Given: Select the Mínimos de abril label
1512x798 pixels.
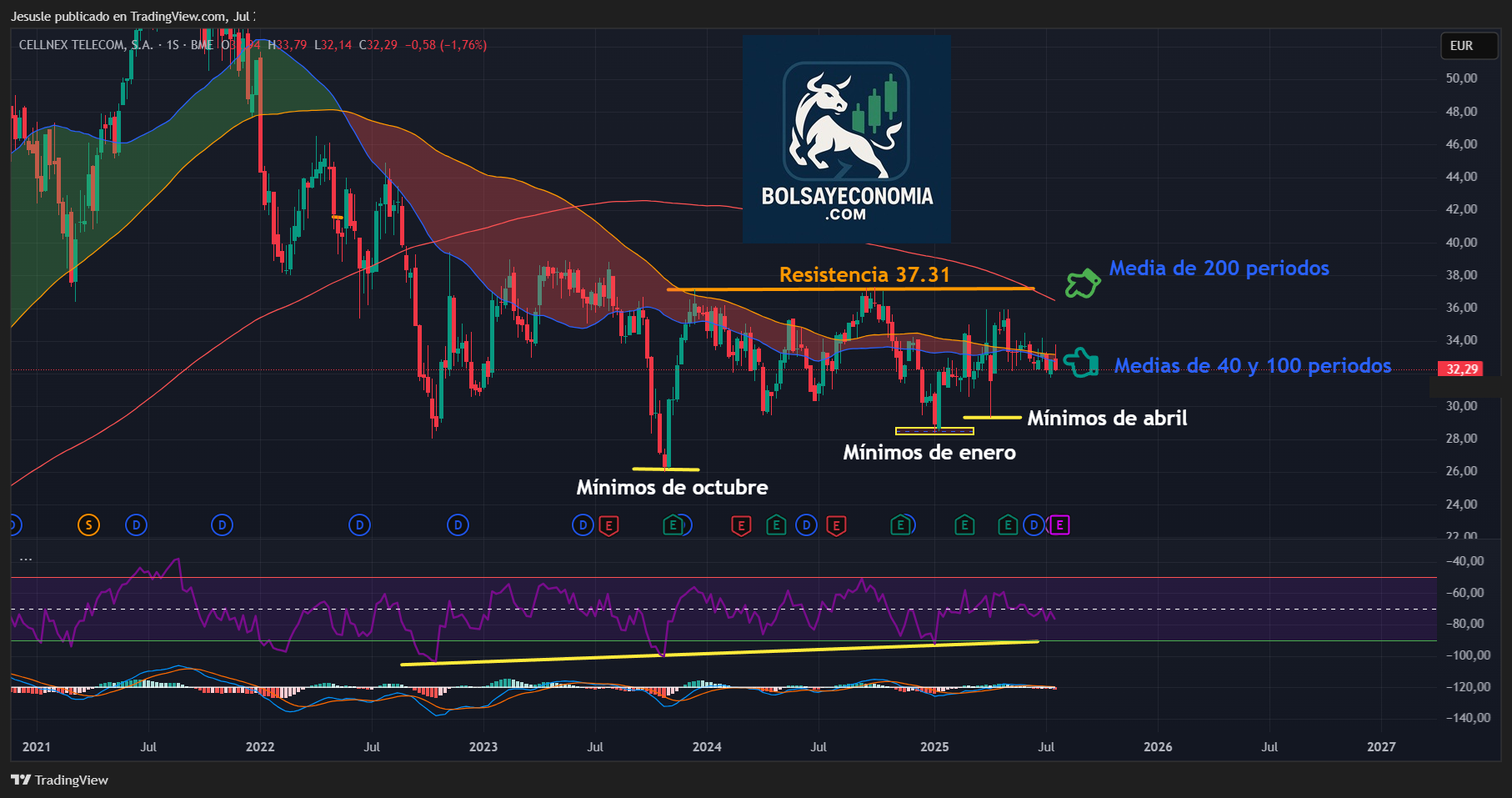Looking at the screenshot, I should click(1107, 418).
